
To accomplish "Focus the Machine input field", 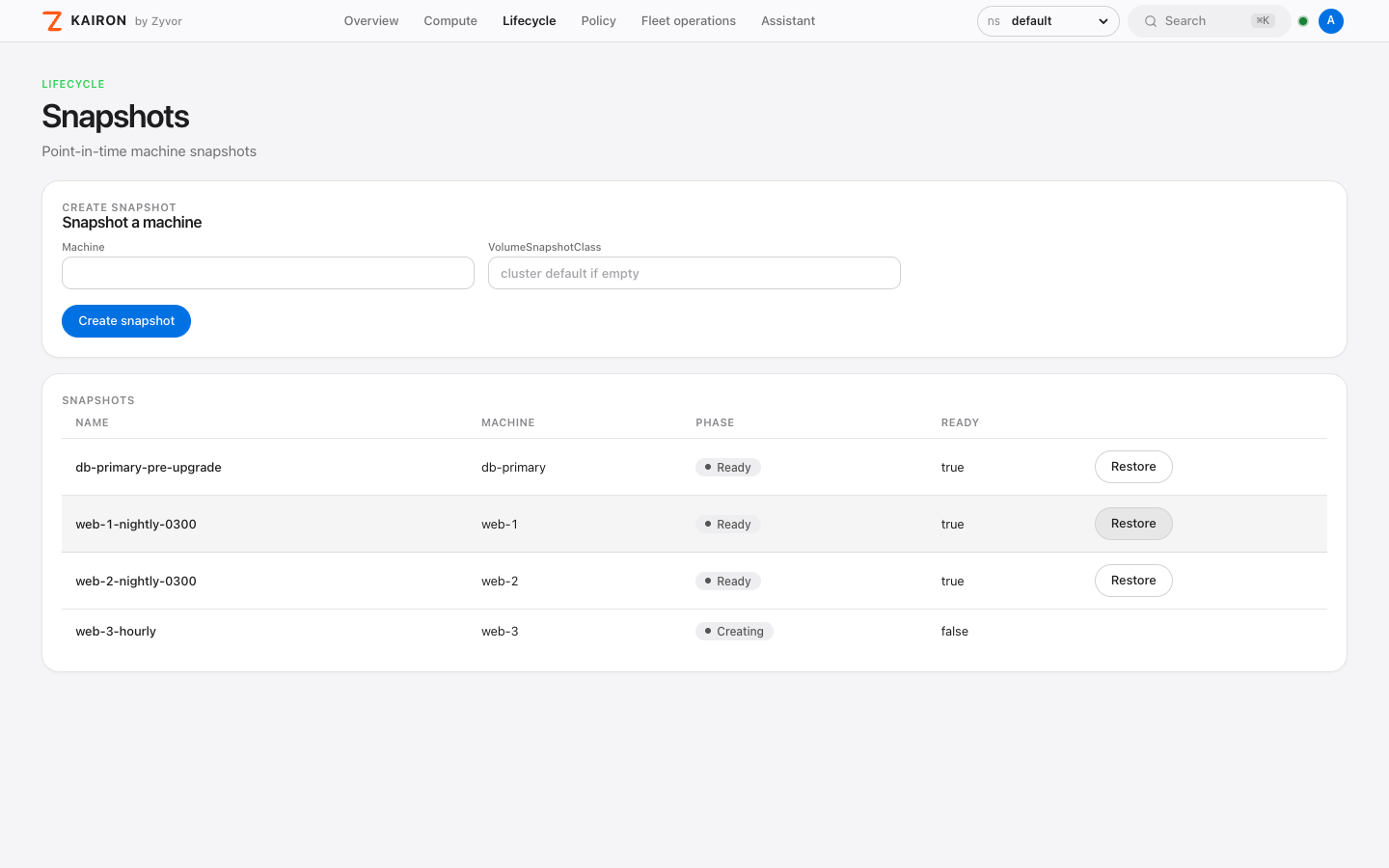I will 268,273.
